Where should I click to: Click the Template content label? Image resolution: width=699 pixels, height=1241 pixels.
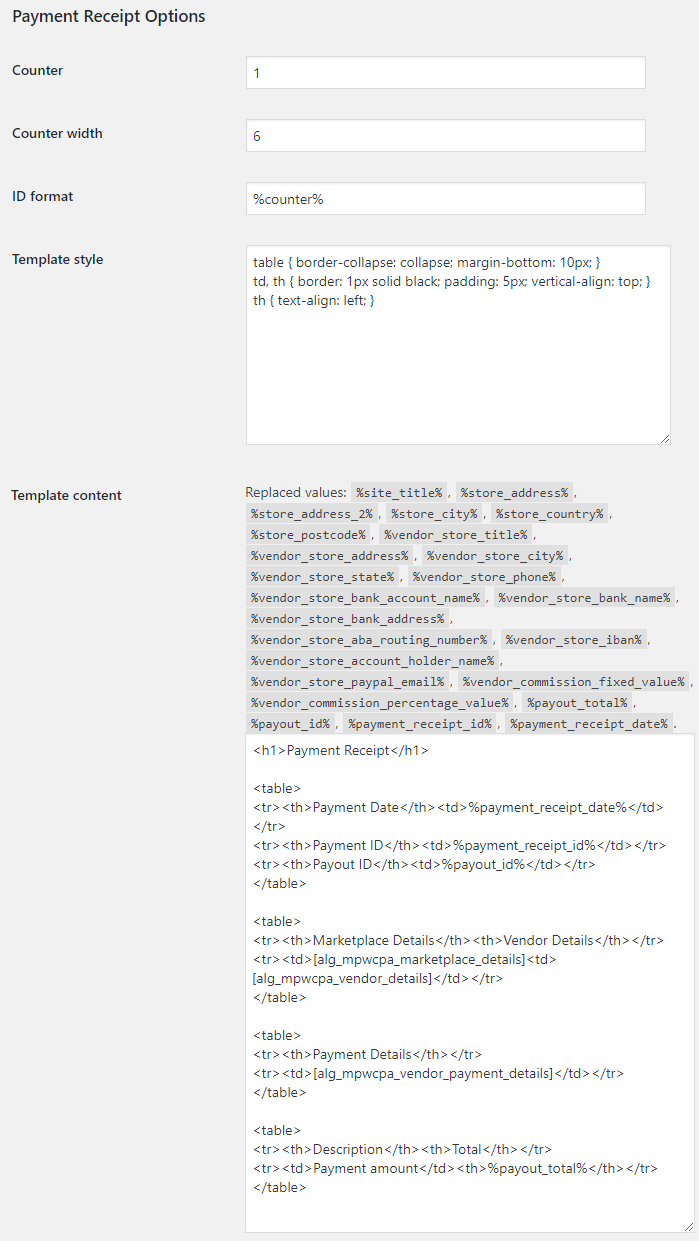(67, 495)
